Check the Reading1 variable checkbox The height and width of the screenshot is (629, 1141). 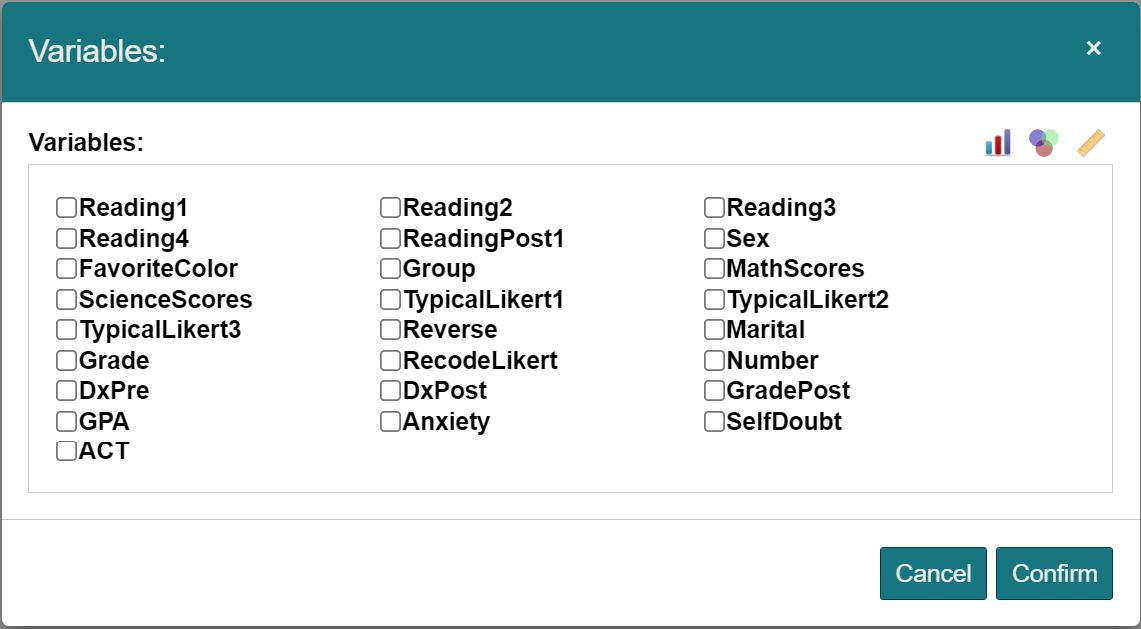click(67, 208)
